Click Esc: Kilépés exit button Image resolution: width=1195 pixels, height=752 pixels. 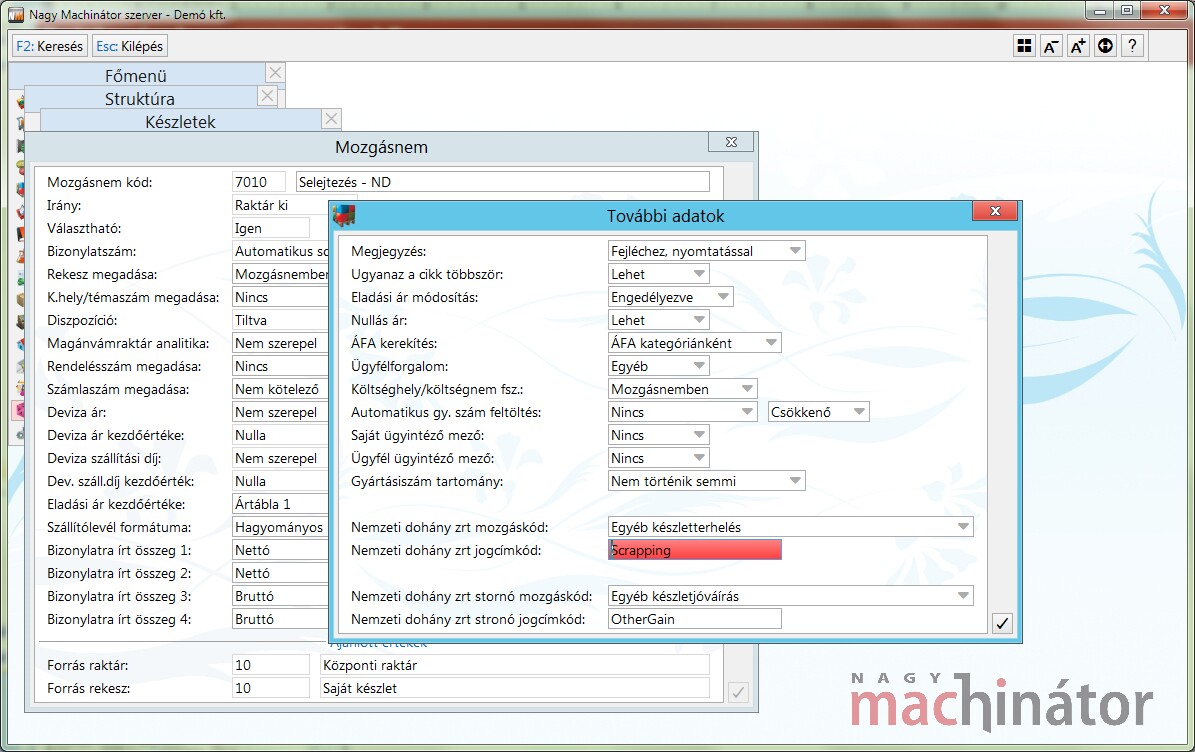click(x=130, y=46)
